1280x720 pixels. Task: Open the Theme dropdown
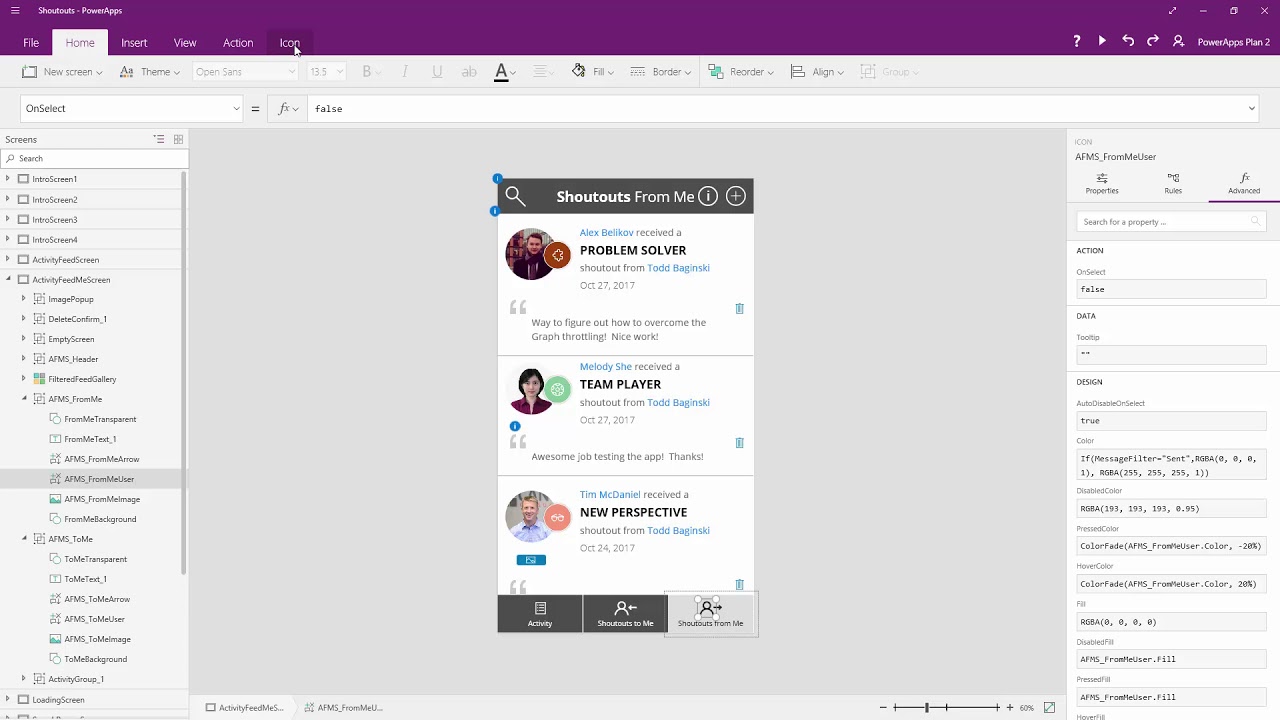pos(150,72)
